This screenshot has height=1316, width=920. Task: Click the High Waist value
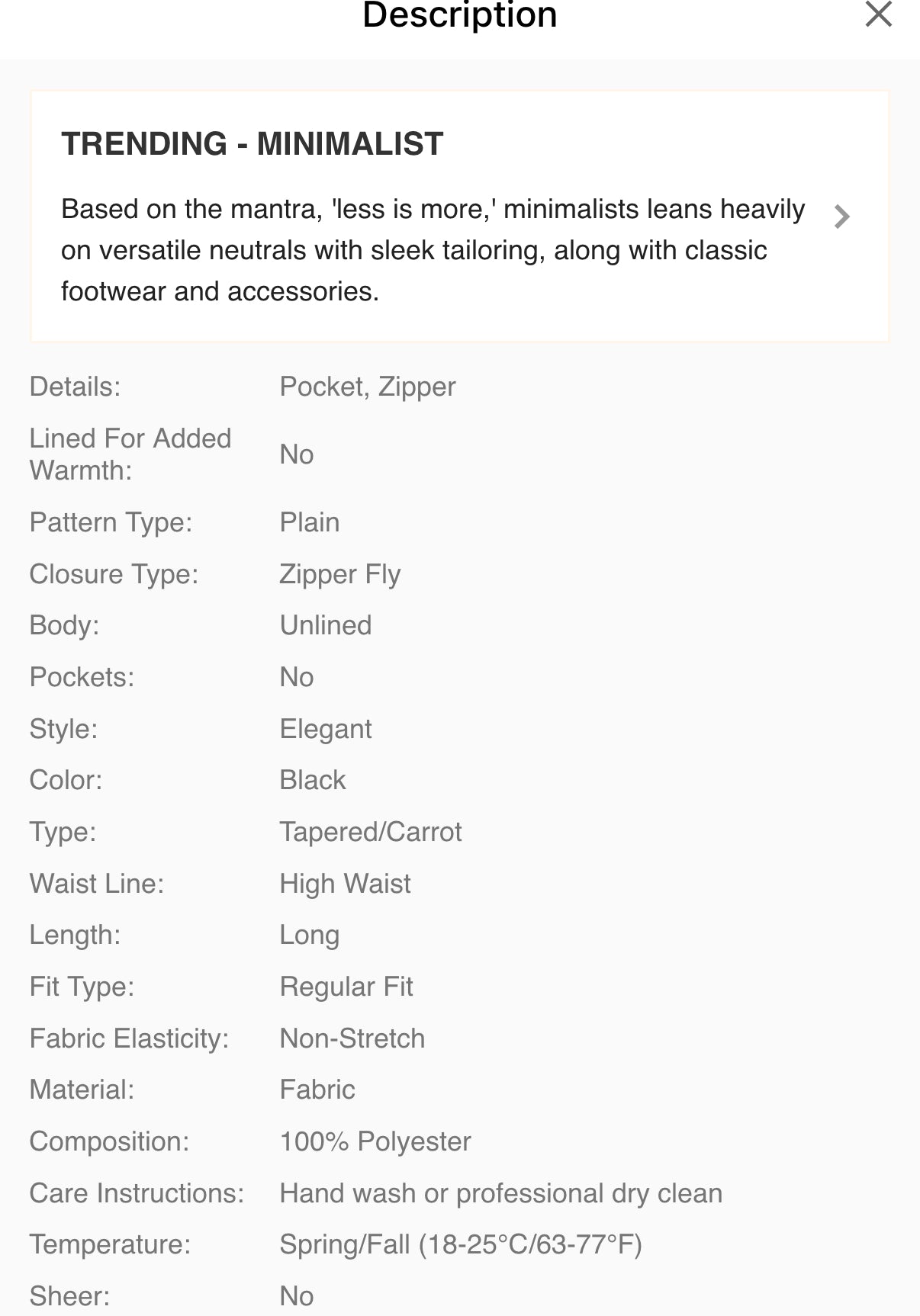coord(345,884)
